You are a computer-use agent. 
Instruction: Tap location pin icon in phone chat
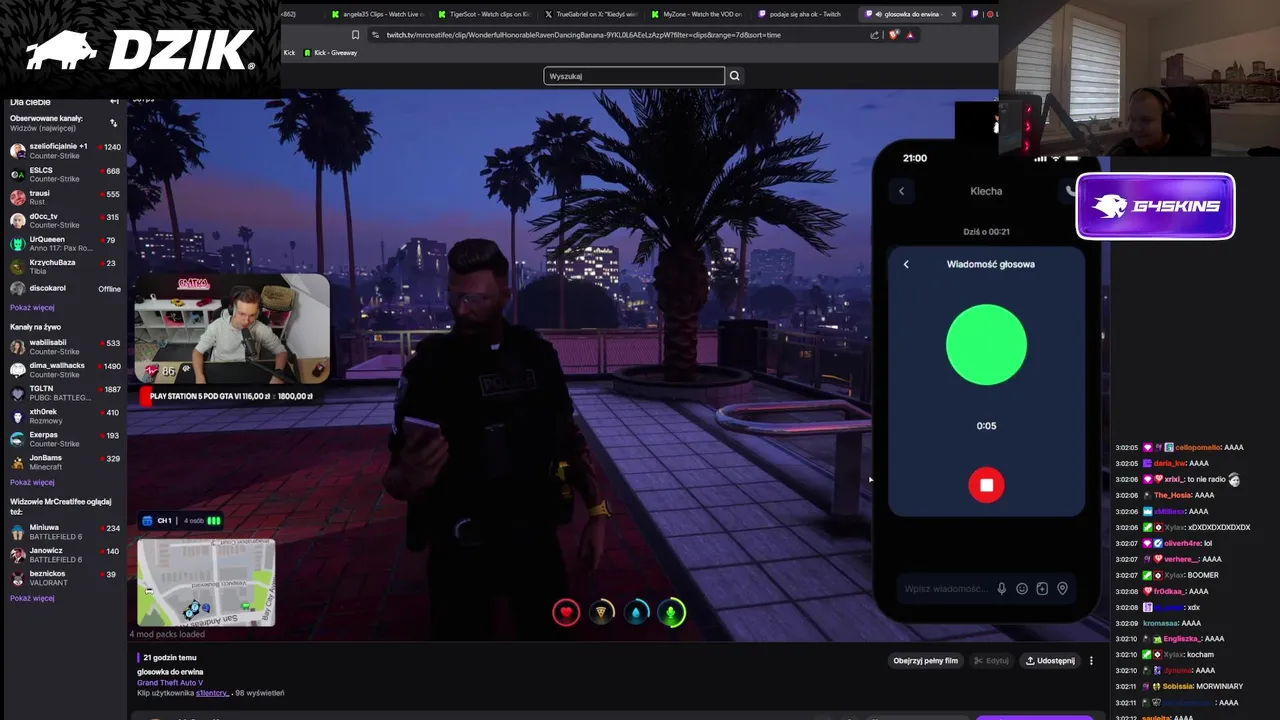point(1062,589)
